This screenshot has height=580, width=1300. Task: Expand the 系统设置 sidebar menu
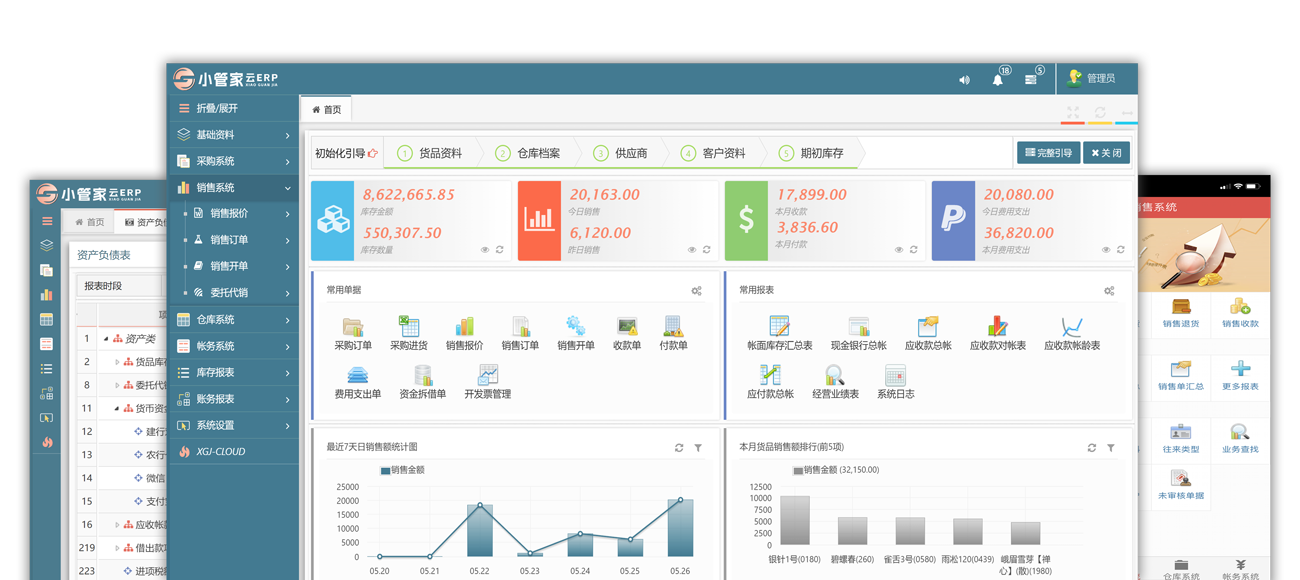(x=233, y=425)
